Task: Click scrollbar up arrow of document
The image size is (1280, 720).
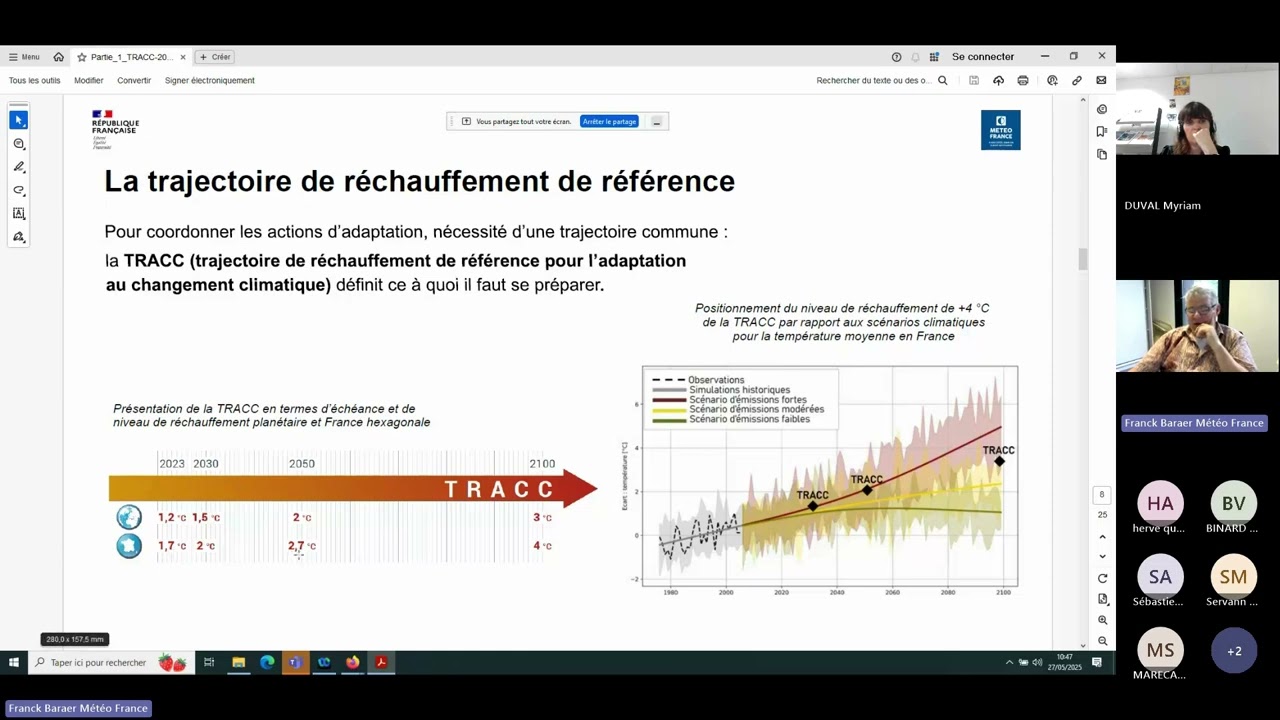Action: pos(1082,100)
